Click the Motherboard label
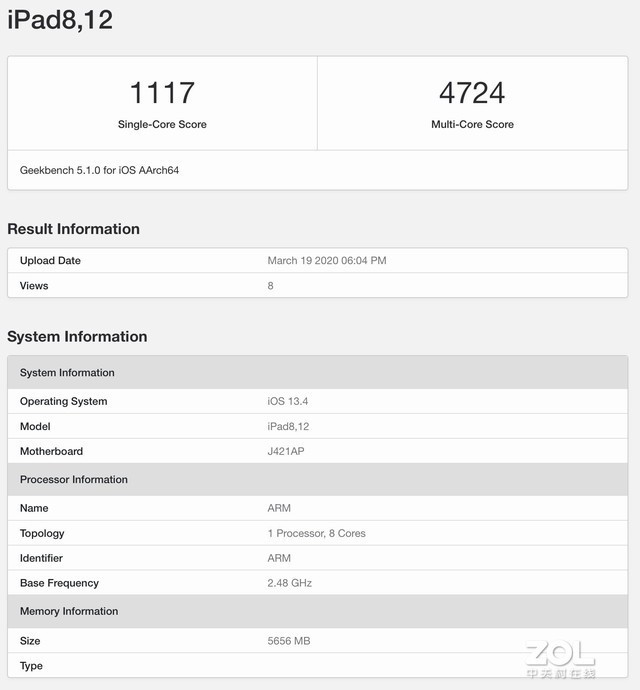The width and height of the screenshot is (640, 690). [x=51, y=451]
